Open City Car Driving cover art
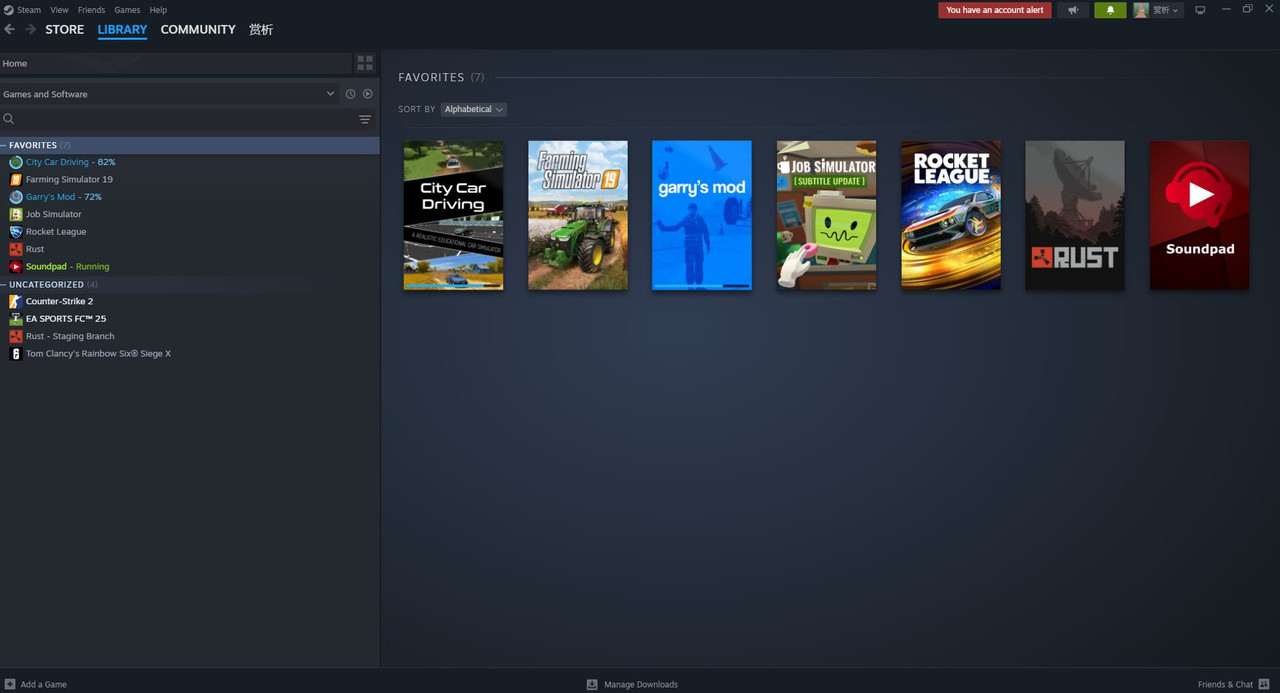 [x=453, y=215]
